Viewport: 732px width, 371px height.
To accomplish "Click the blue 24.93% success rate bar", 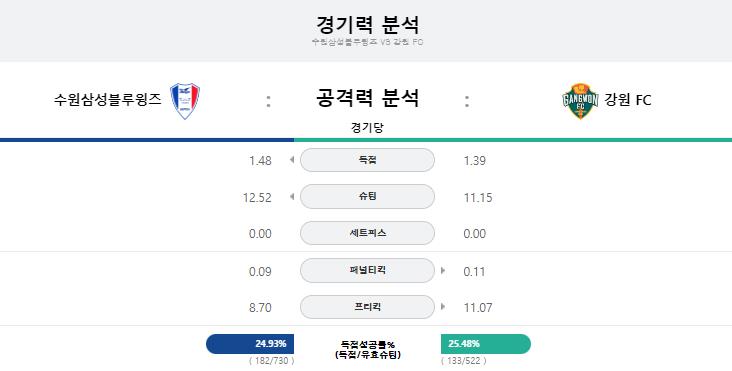I will [250, 344].
